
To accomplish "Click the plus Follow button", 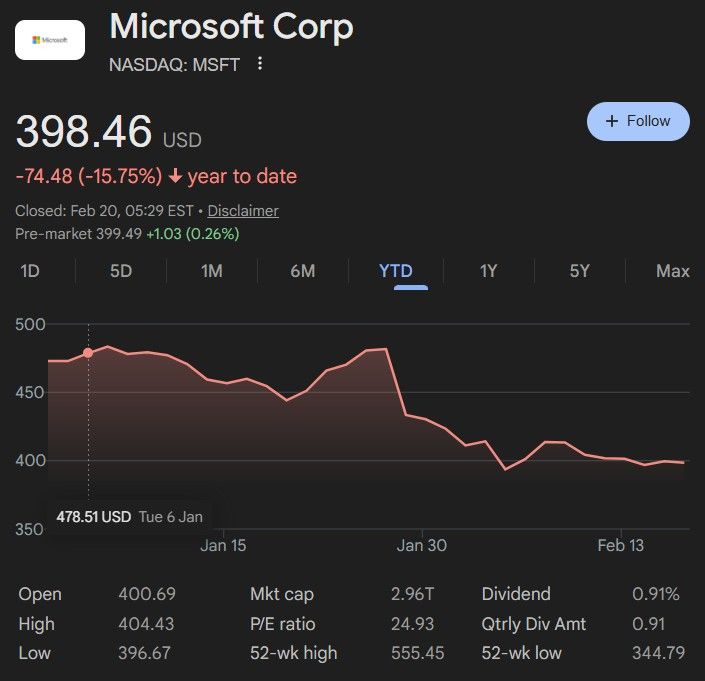I will click(x=638, y=121).
